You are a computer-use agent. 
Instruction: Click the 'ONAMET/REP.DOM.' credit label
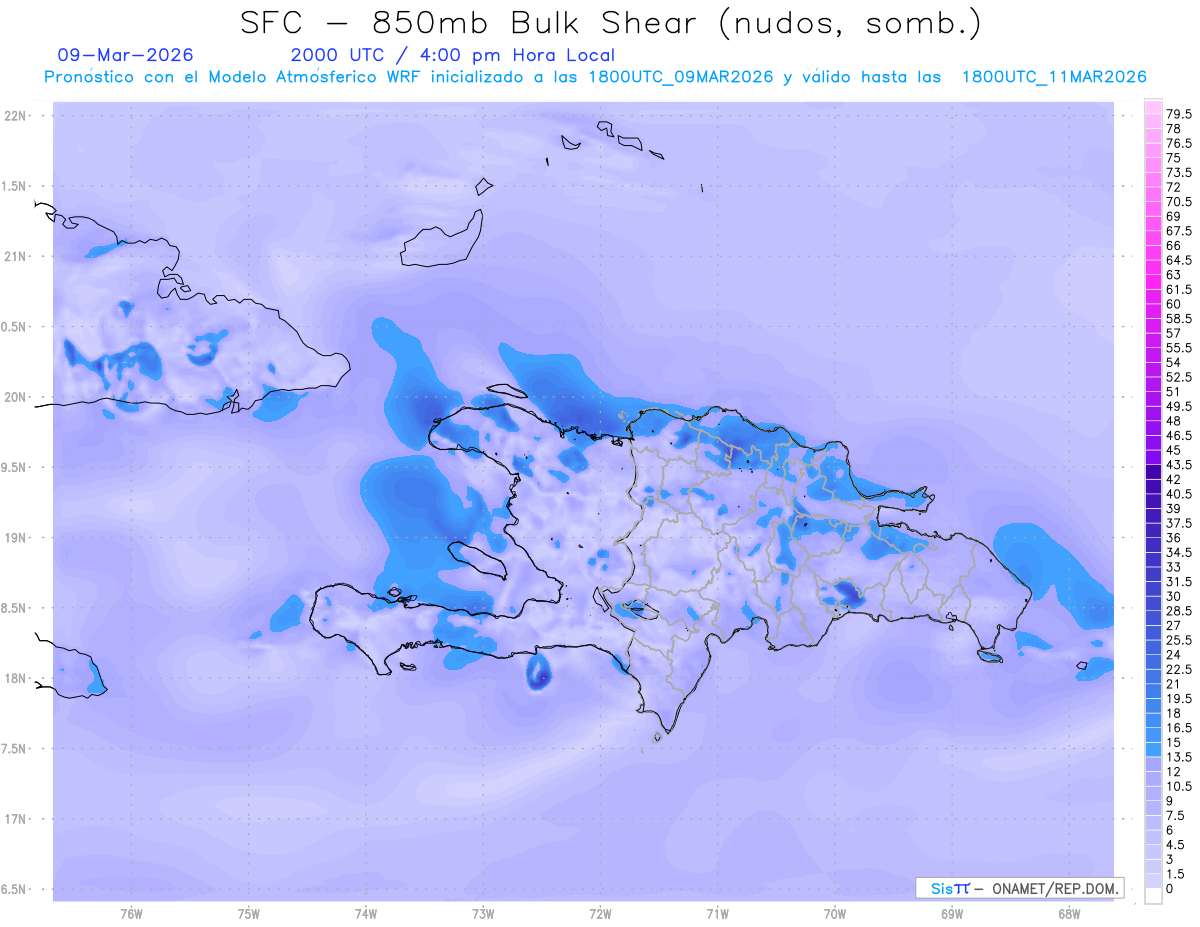pos(1054,888)
